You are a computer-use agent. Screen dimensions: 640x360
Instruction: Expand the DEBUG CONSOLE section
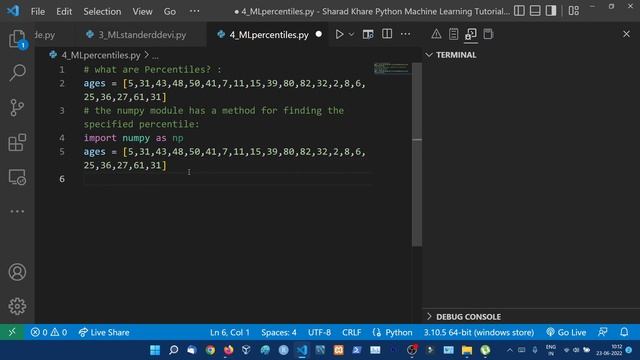(x=429, y=317)
